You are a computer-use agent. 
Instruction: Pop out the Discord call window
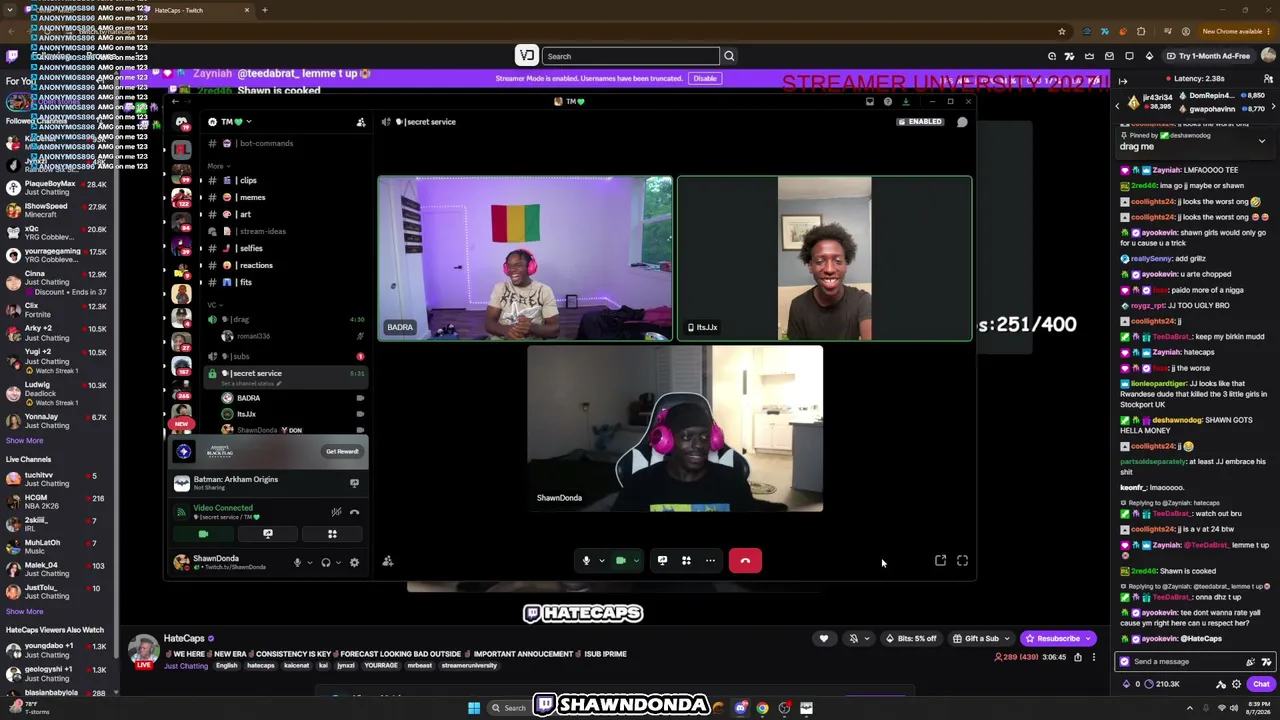pos(940,561)
